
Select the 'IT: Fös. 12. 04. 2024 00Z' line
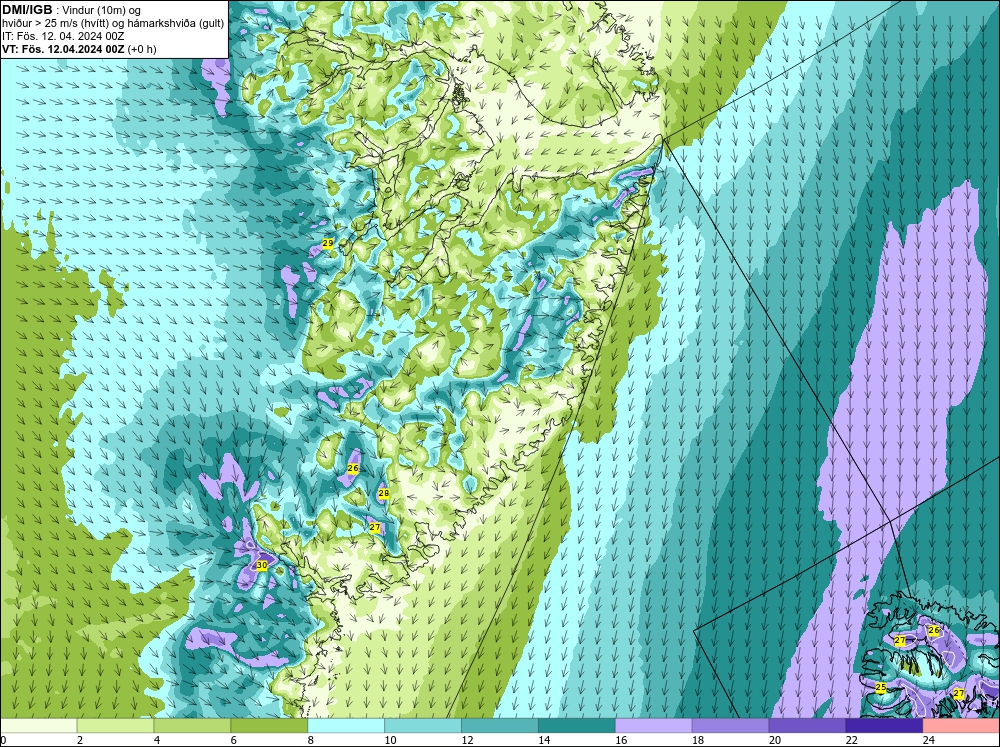coord(63,36)
